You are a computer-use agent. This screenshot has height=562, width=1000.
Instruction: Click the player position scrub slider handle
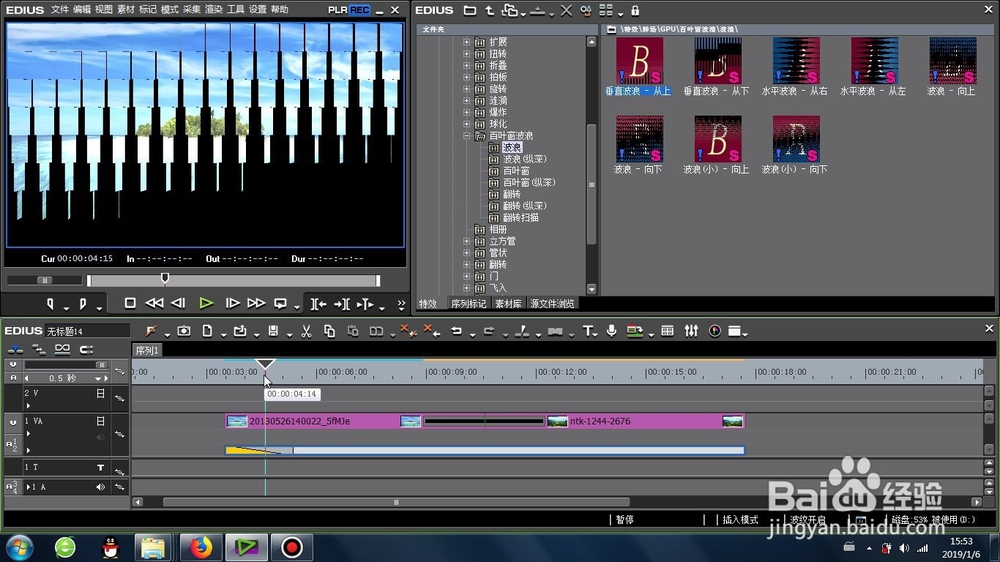coord(165,279)
